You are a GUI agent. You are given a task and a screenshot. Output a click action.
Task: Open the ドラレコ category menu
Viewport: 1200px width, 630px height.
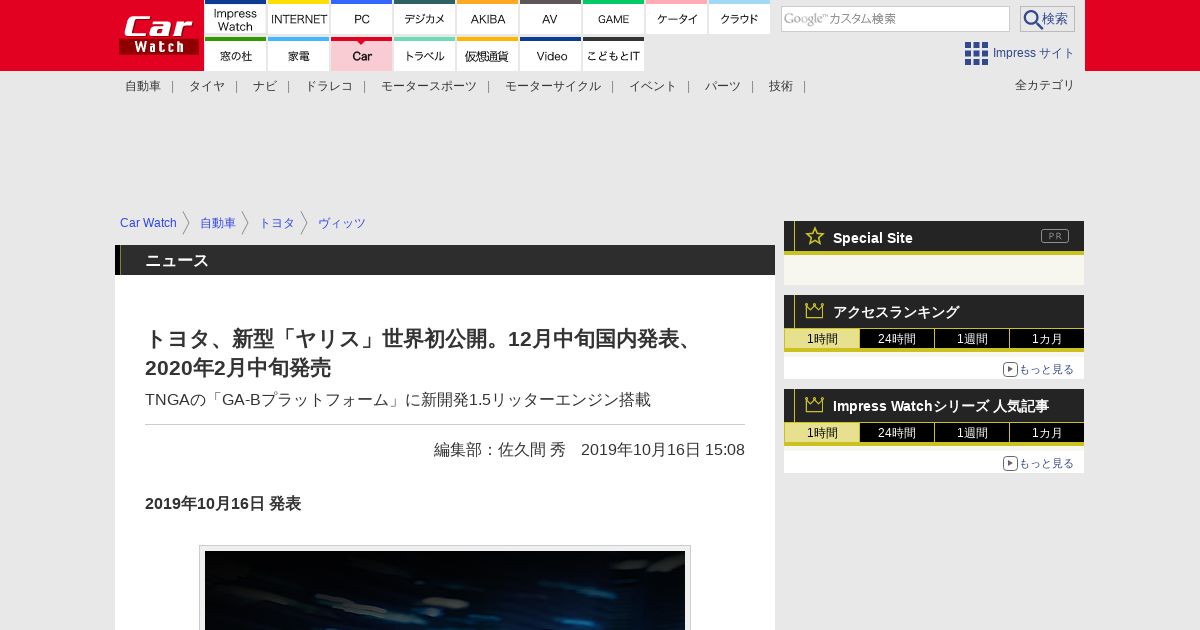[329, 86]
